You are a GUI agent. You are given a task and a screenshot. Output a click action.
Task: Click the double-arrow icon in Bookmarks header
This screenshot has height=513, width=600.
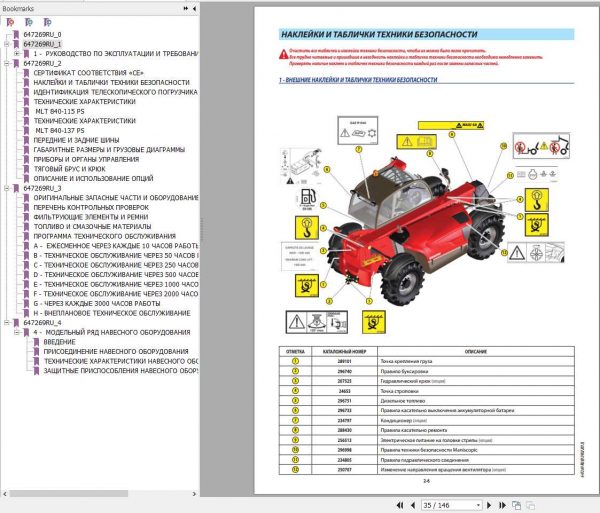pyautogui.click(x=186, y=8)
